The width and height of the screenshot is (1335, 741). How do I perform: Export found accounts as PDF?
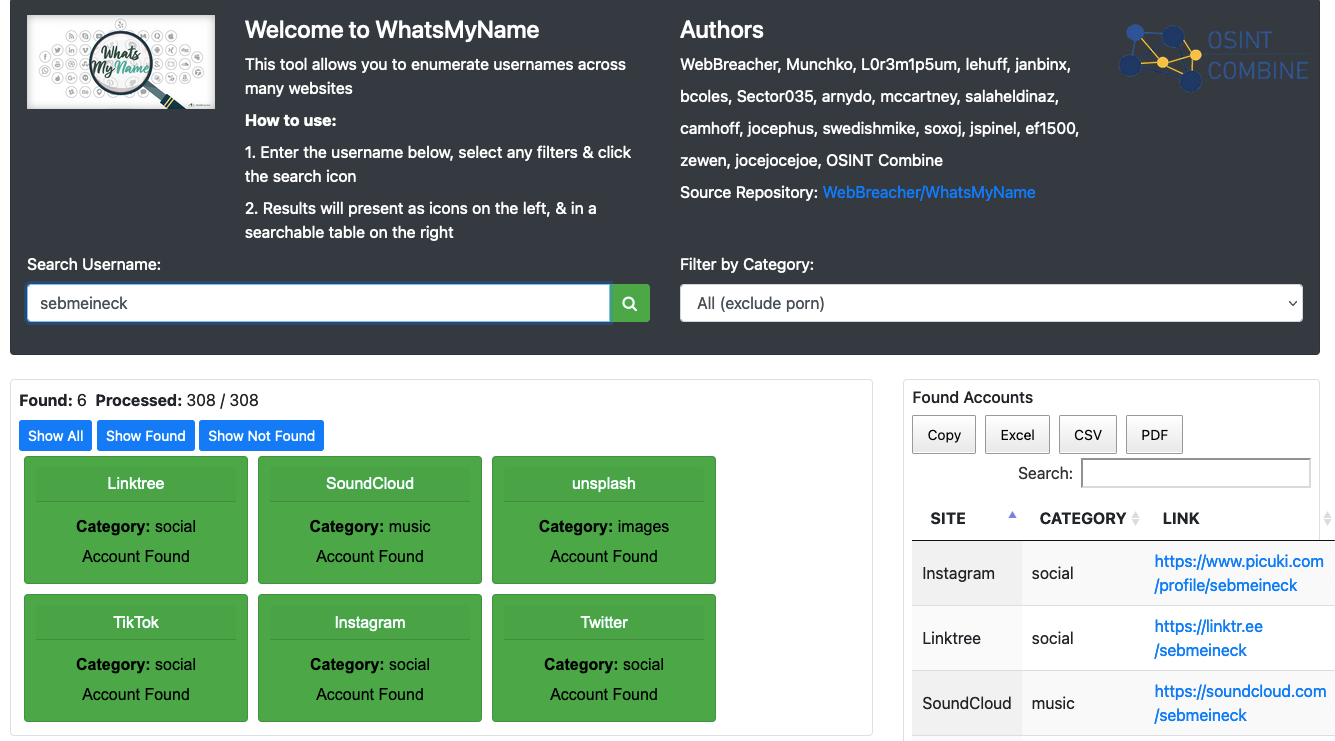[1155, 435]
